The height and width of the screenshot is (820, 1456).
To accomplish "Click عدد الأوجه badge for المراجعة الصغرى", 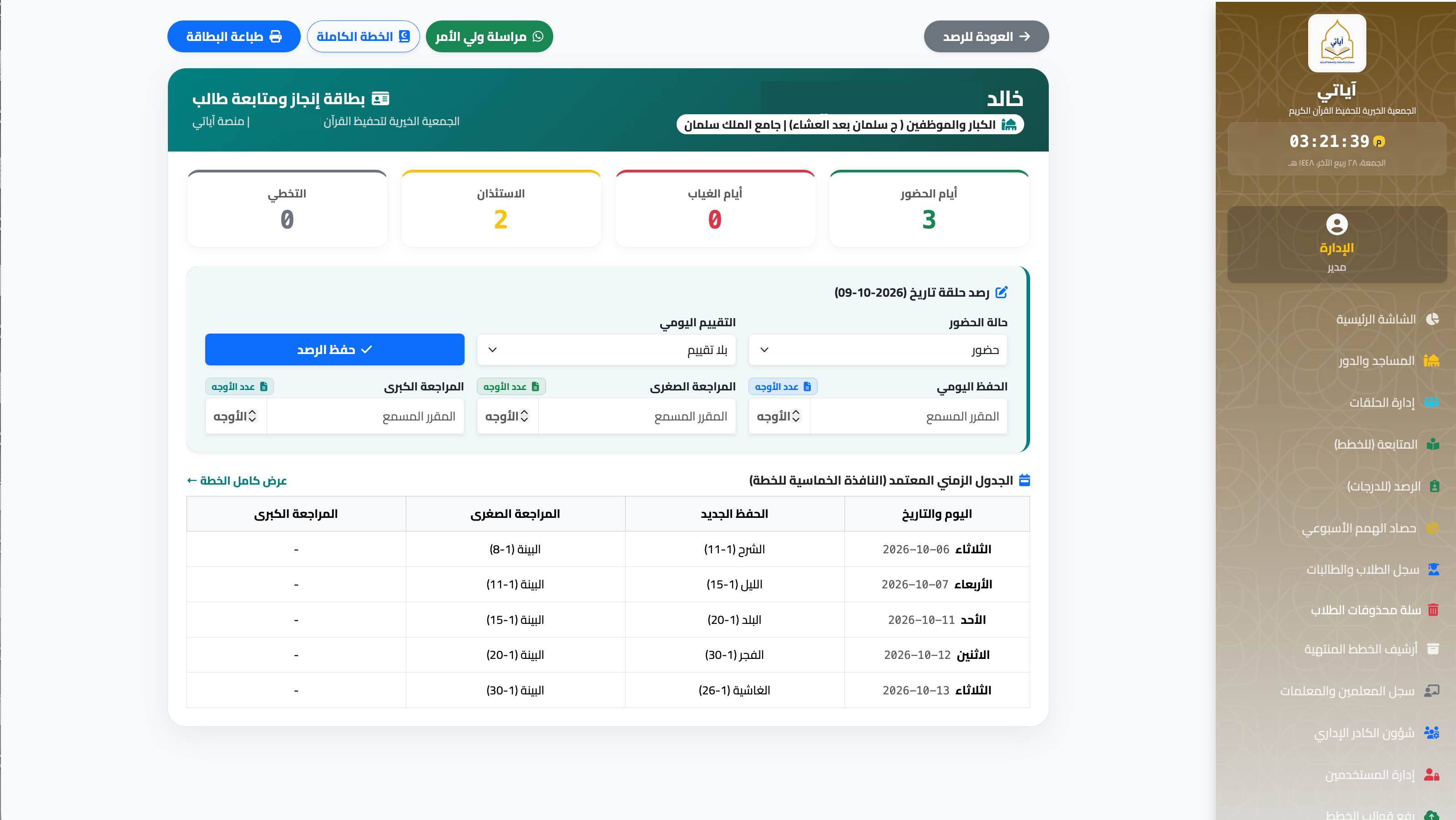I will [511, 386].
